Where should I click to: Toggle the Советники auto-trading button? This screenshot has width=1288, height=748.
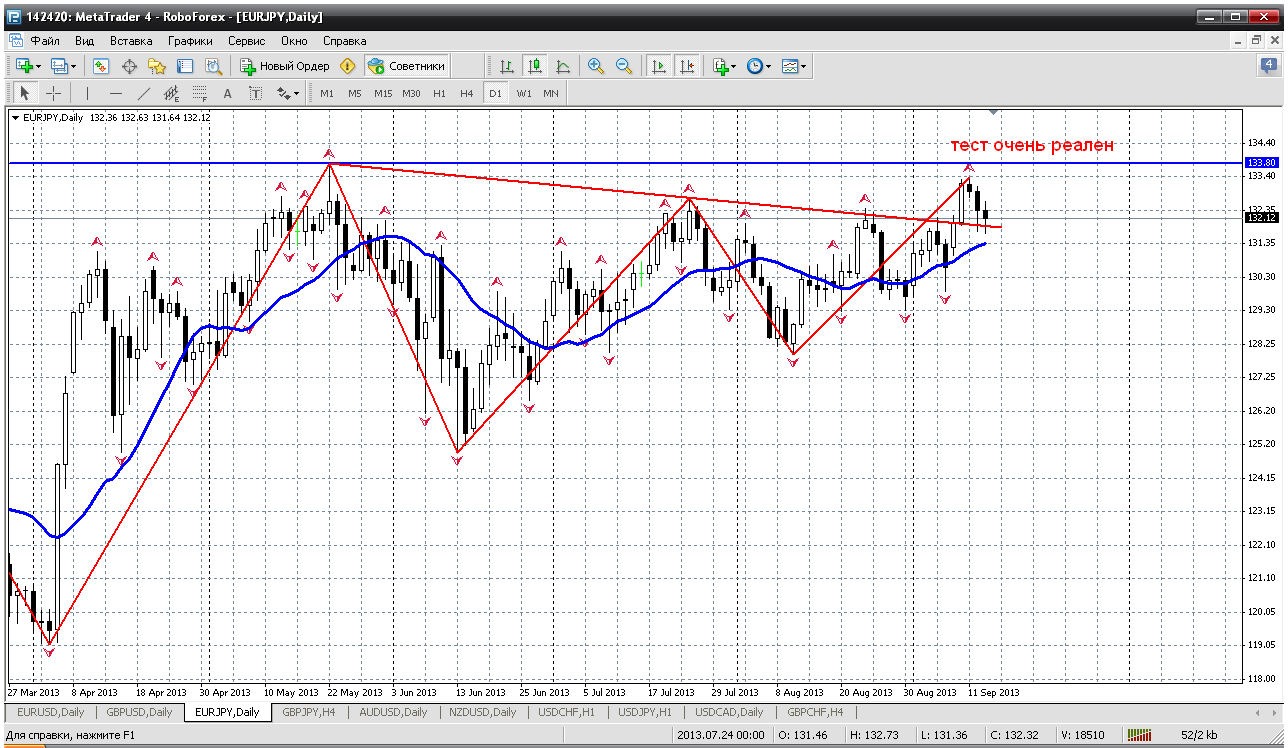coord(406,66)
